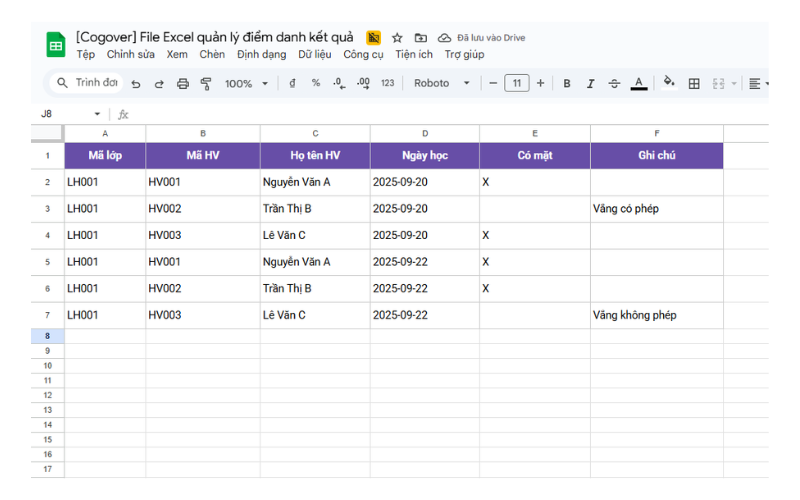Screen dimensions: 800x500
Task: Click the increase font size plus button
Action: [540, 84]
